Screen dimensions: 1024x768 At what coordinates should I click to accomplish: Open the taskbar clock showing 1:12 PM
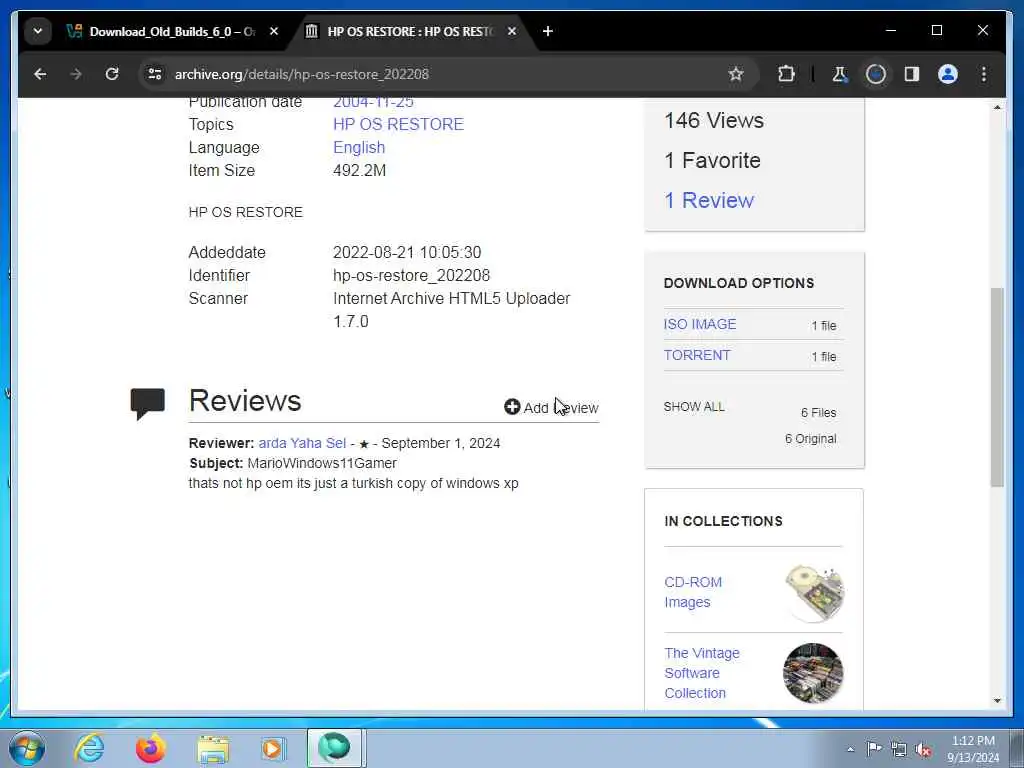pos(973,748)
